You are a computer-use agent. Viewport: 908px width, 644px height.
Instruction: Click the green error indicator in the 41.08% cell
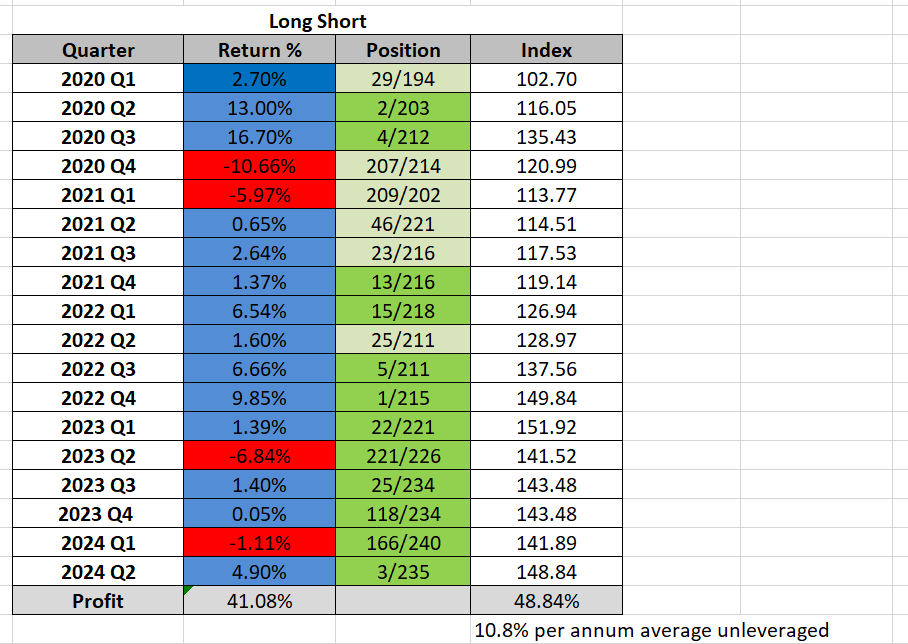(188, 591)
